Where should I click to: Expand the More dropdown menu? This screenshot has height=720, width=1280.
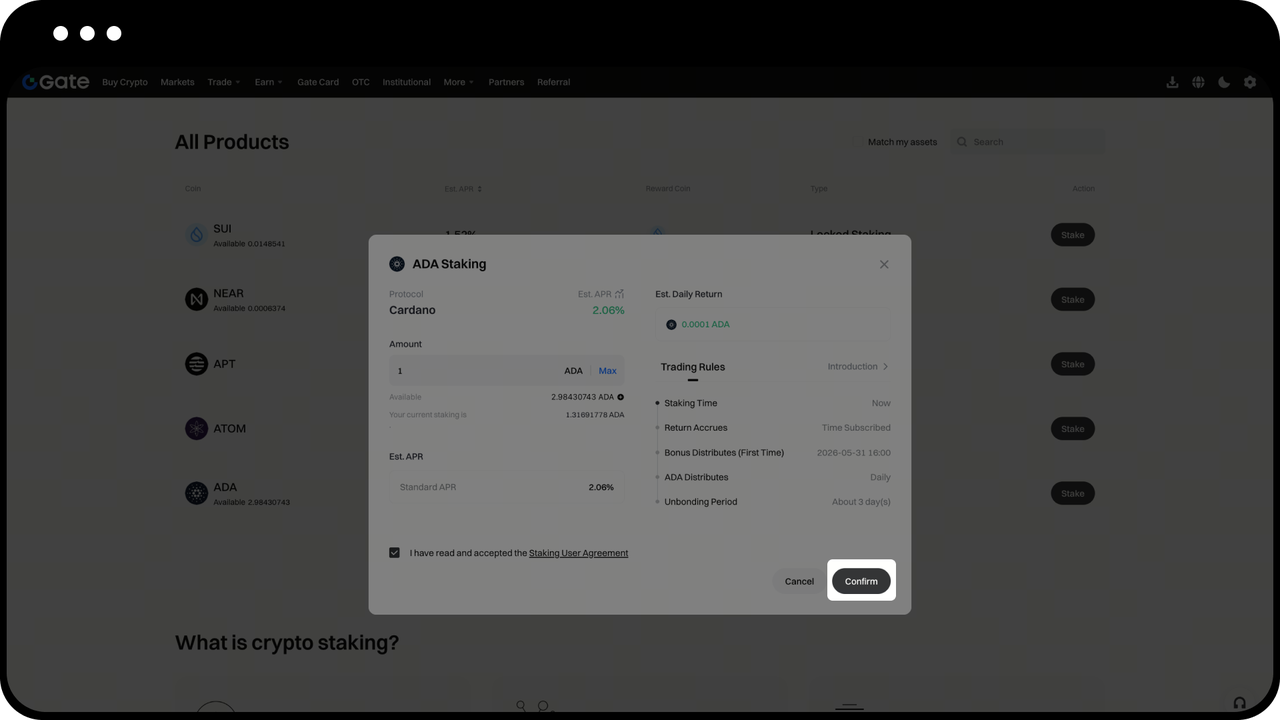pos(459,82)
